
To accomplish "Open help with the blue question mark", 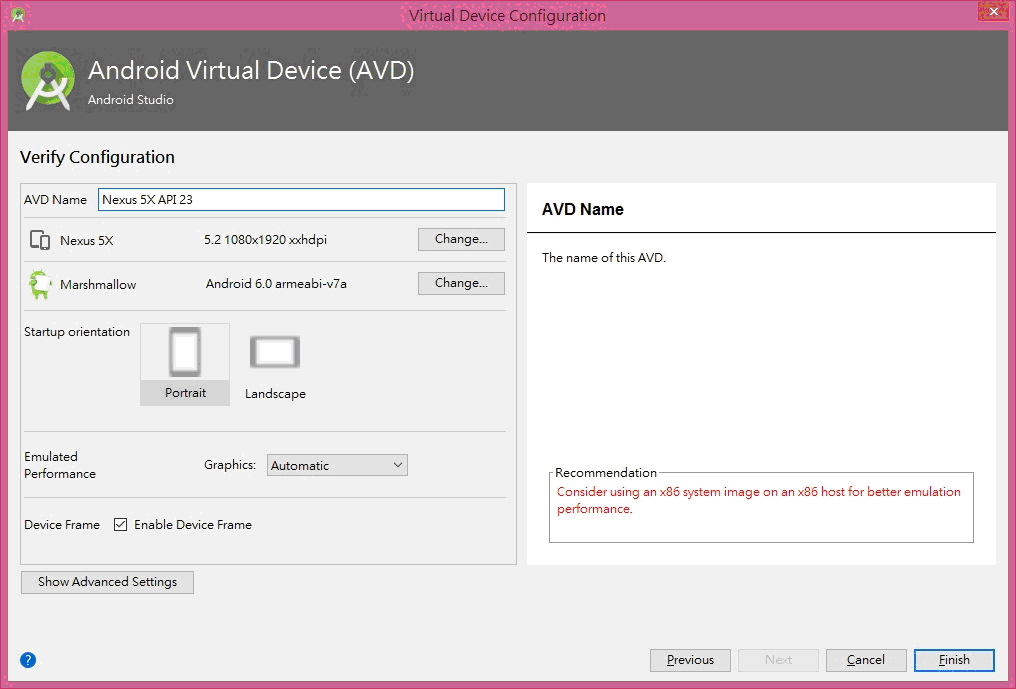I will [28, 660].
